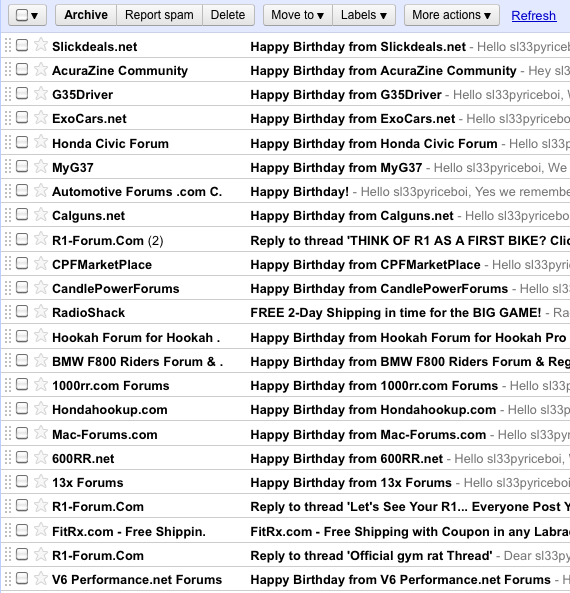Screen dimensions: 570x593
Task: Open 'Let's See Your R1' thread reply
Action: tap(410, 507)
